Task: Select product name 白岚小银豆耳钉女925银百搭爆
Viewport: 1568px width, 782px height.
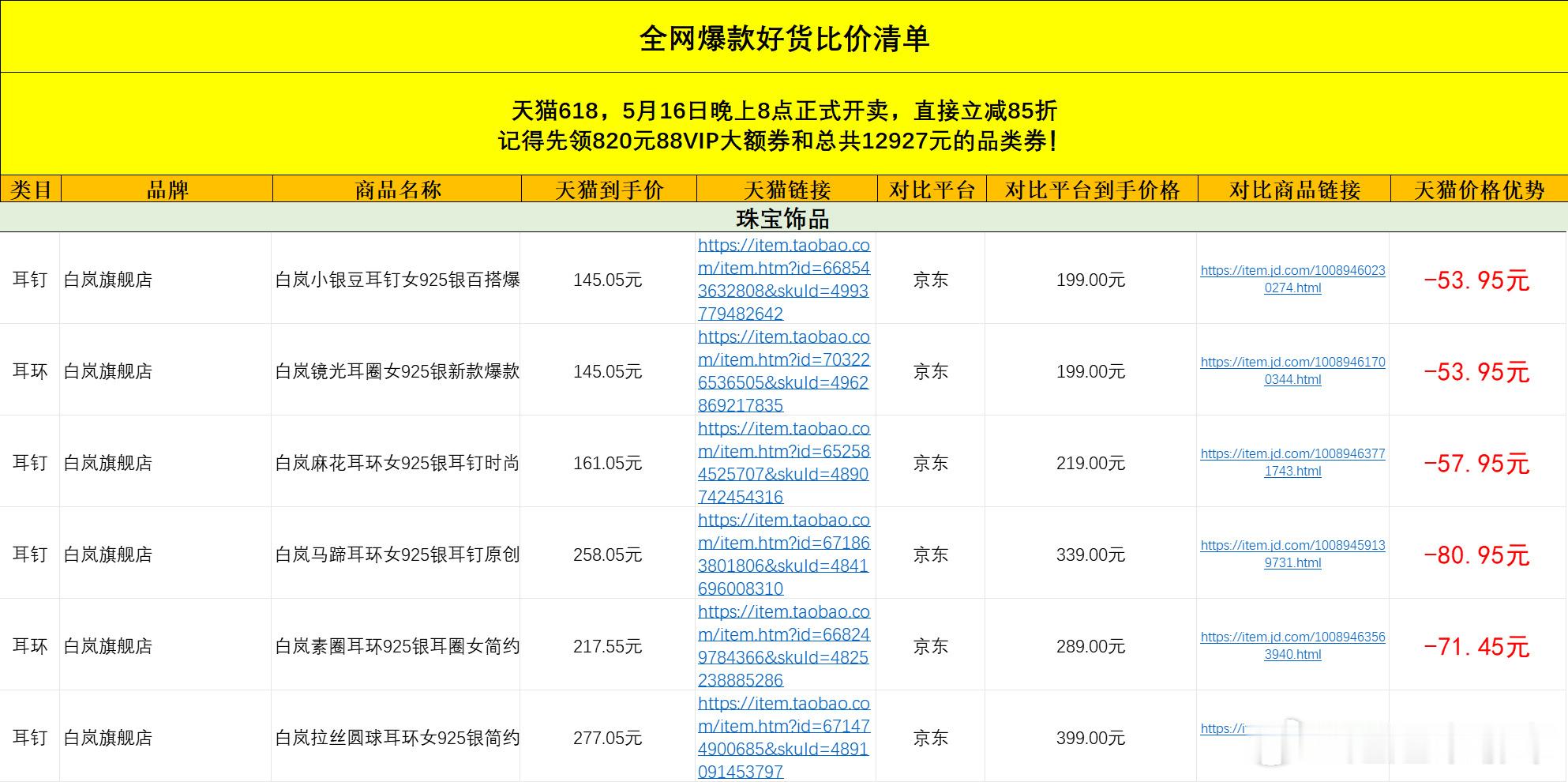Action: 397,280
